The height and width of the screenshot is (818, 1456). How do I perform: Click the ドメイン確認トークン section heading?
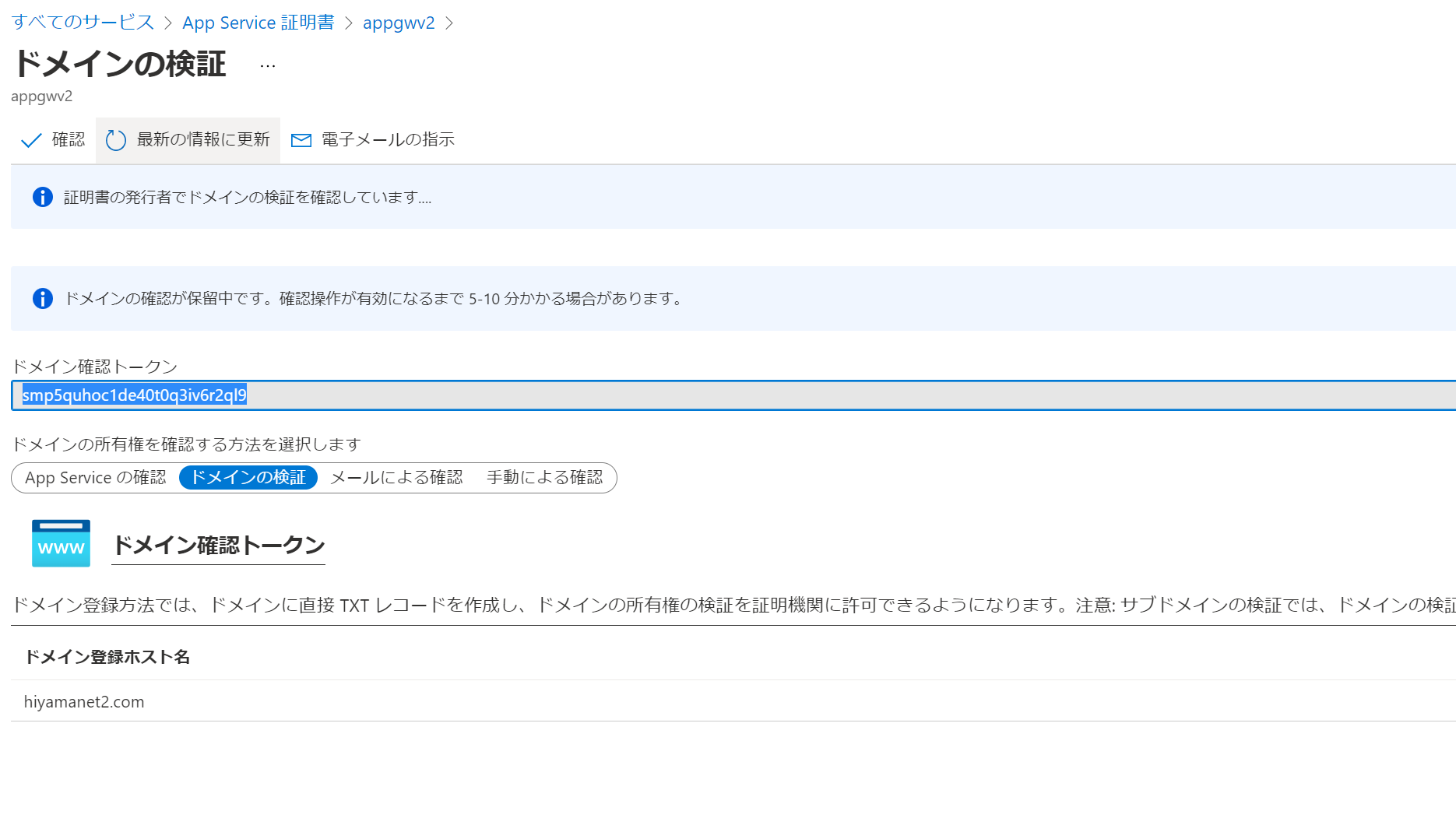219,545
